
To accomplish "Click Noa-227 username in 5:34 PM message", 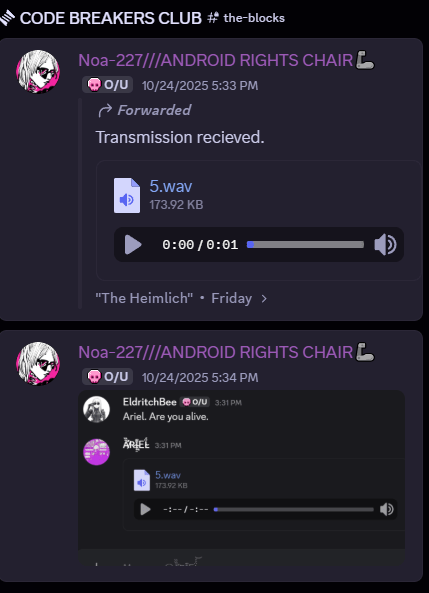I will coord(216,352).
